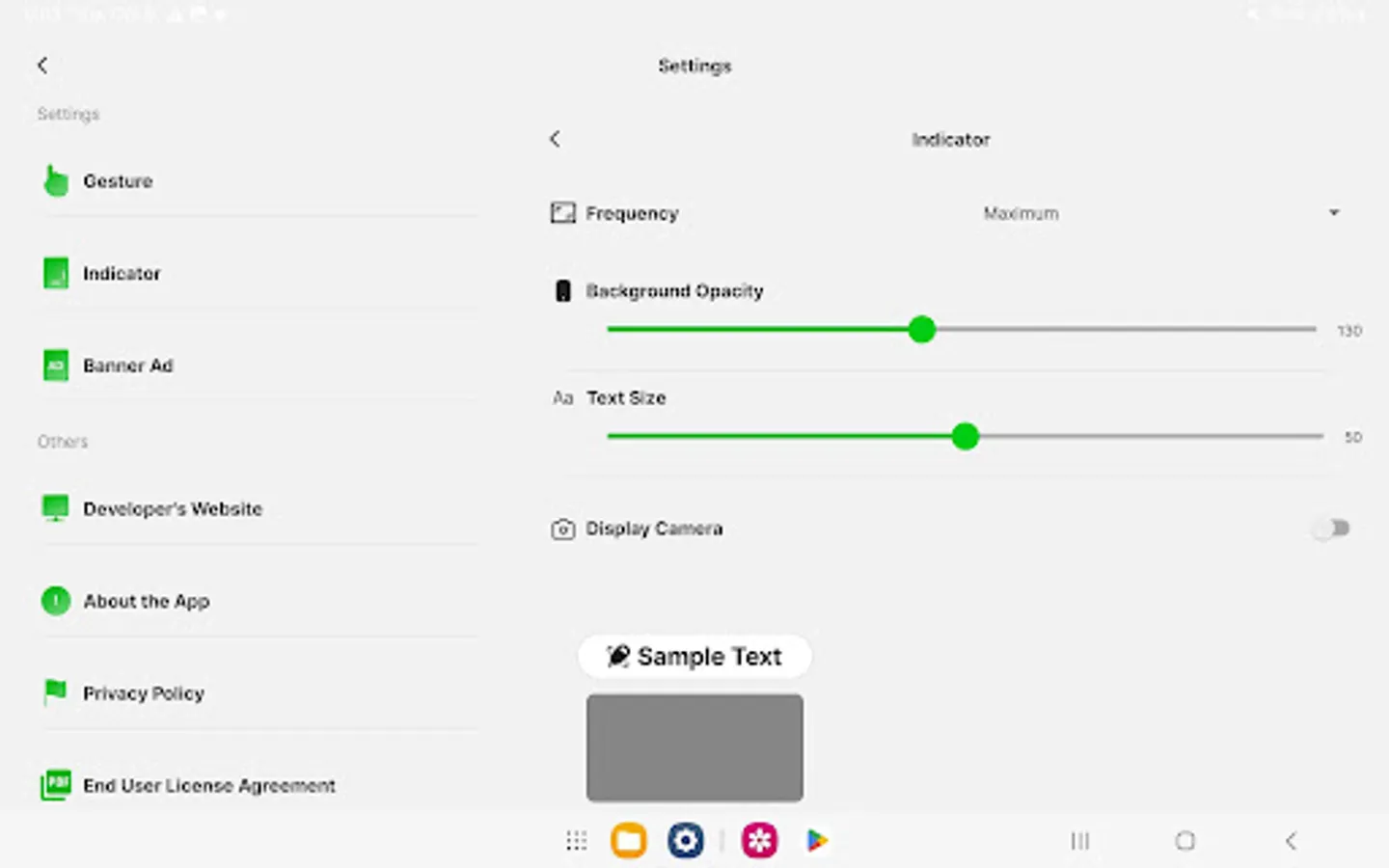This screenshot has width=1389, height=868.
Task: Click the back arrow above Settings list
Action: pyautogui.click(x=42, y=65)
